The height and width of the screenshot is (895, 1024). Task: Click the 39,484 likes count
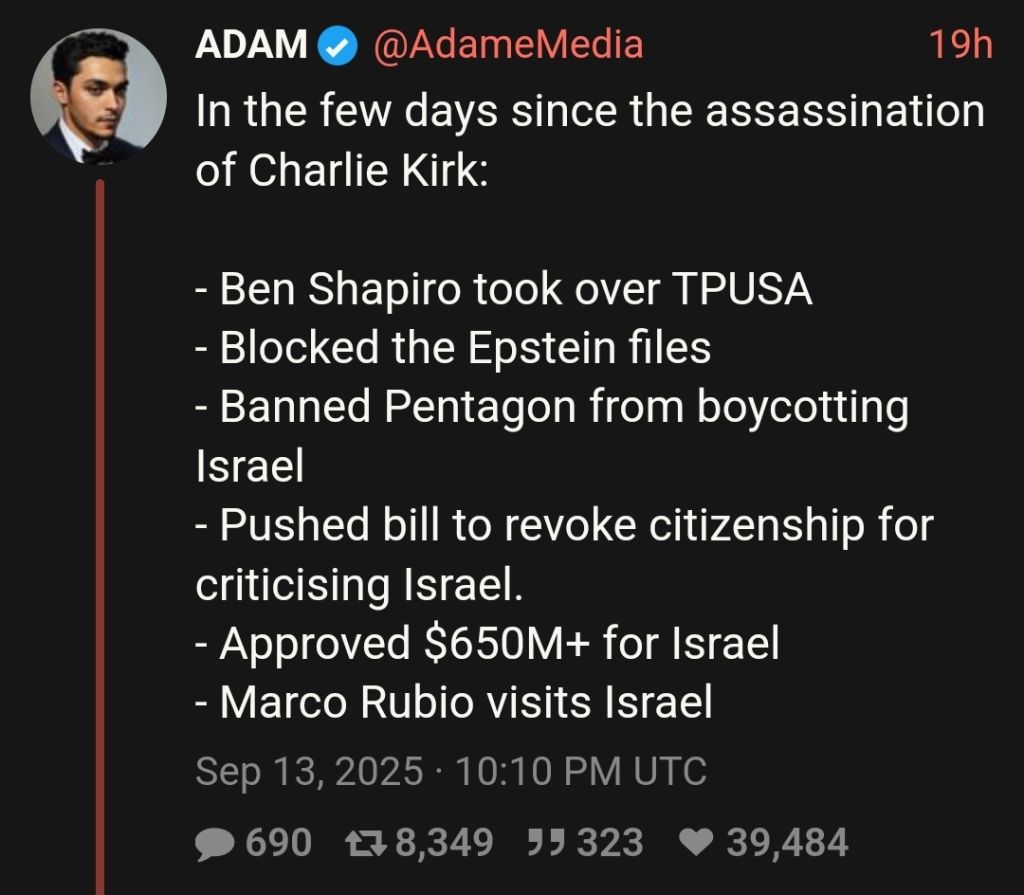pos(788,842)
